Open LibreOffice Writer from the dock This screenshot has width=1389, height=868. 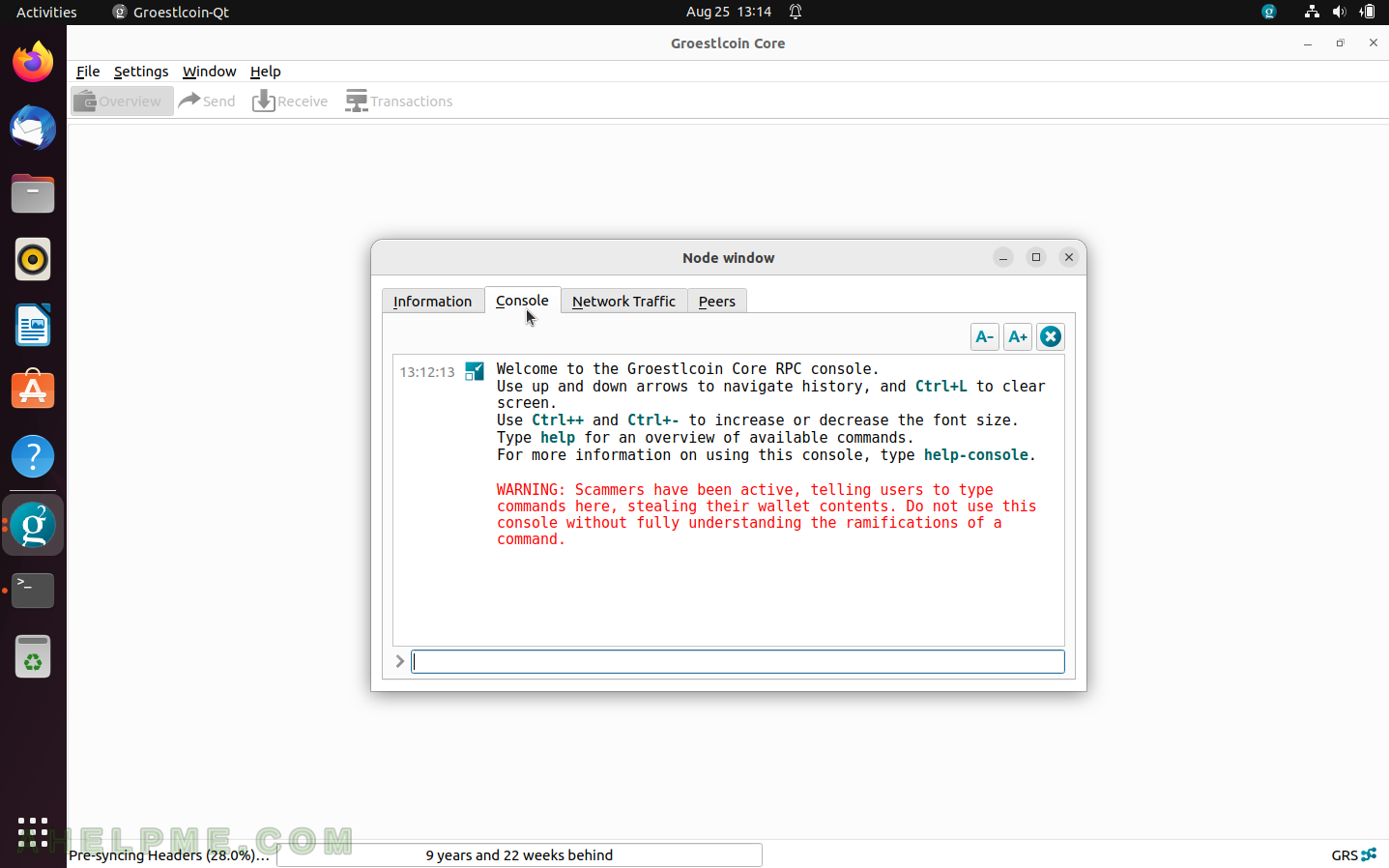click(x=33, y=325)
